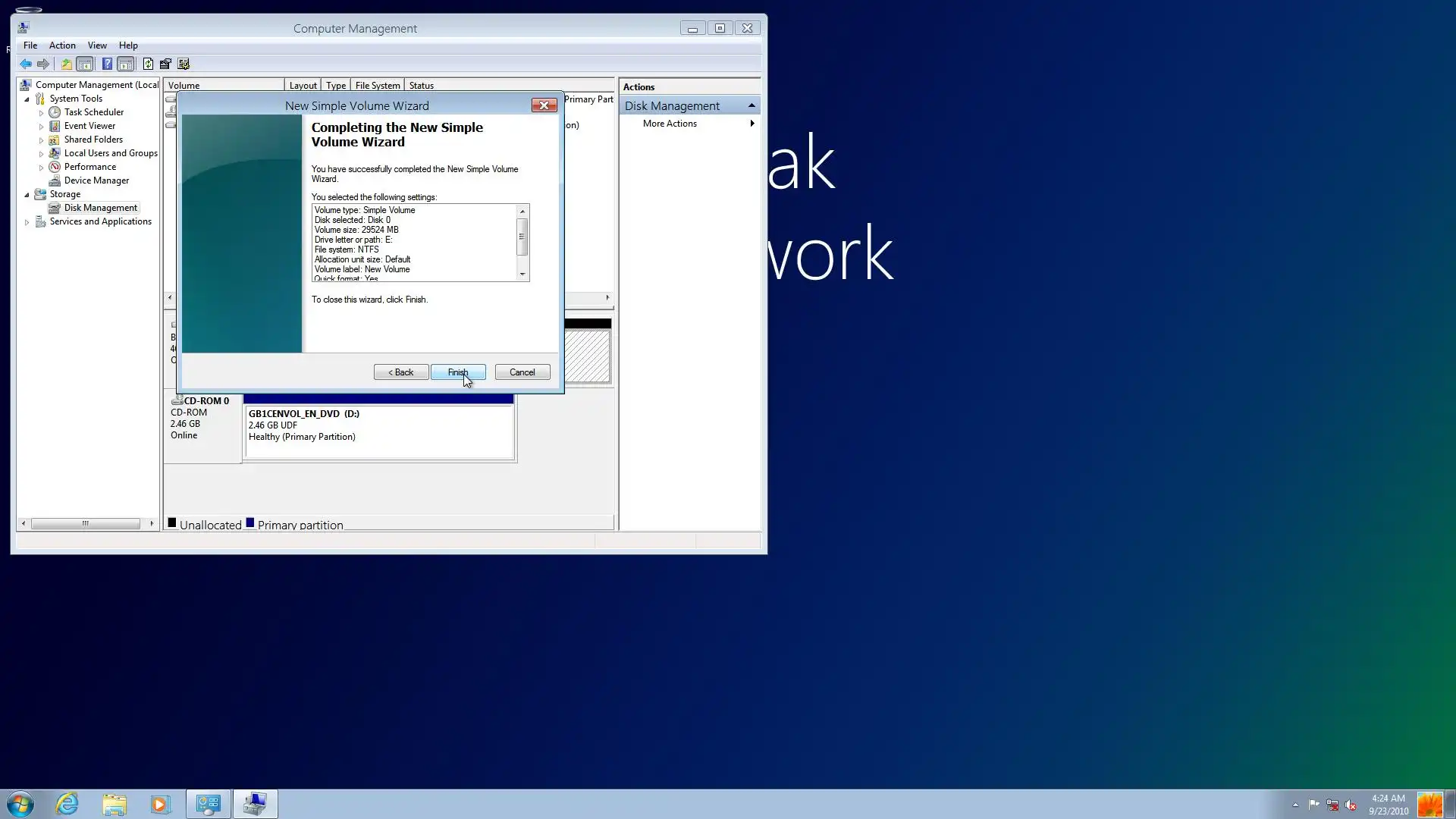This screenshot has height=819, width=1456.
Task: Open Device Manager in the tree
Action: (x=96, y=180)
